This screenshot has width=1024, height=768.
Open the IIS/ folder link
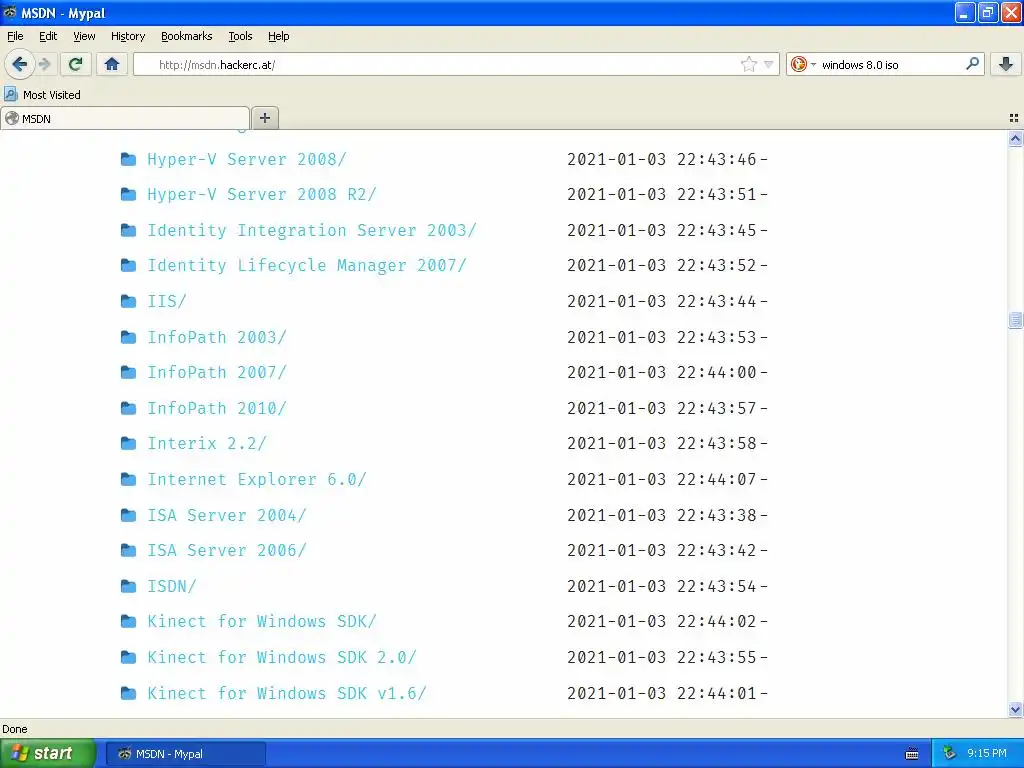[167, 301]
